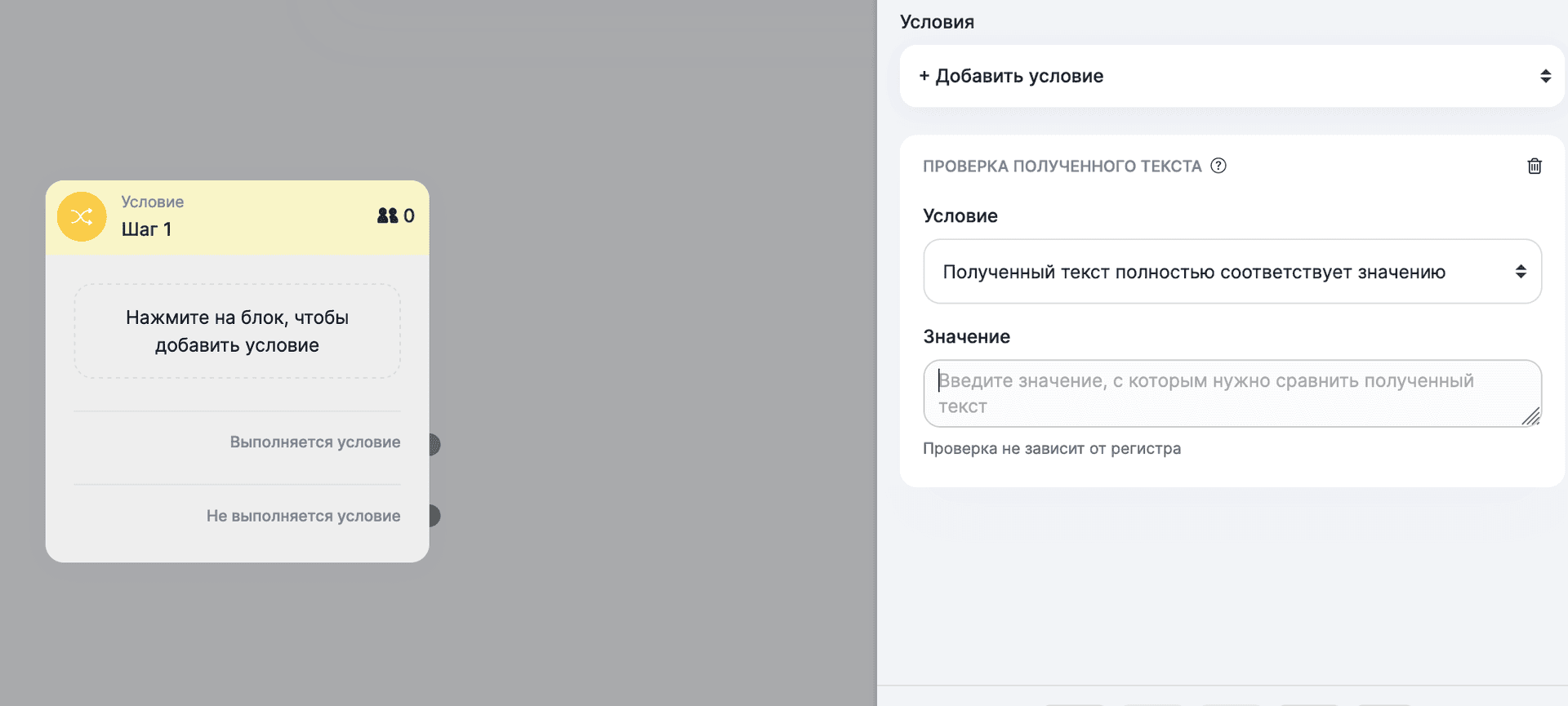Click the resize grip of the Значение textarea
Screen dimensions: 1568x706
point(1530,416)
